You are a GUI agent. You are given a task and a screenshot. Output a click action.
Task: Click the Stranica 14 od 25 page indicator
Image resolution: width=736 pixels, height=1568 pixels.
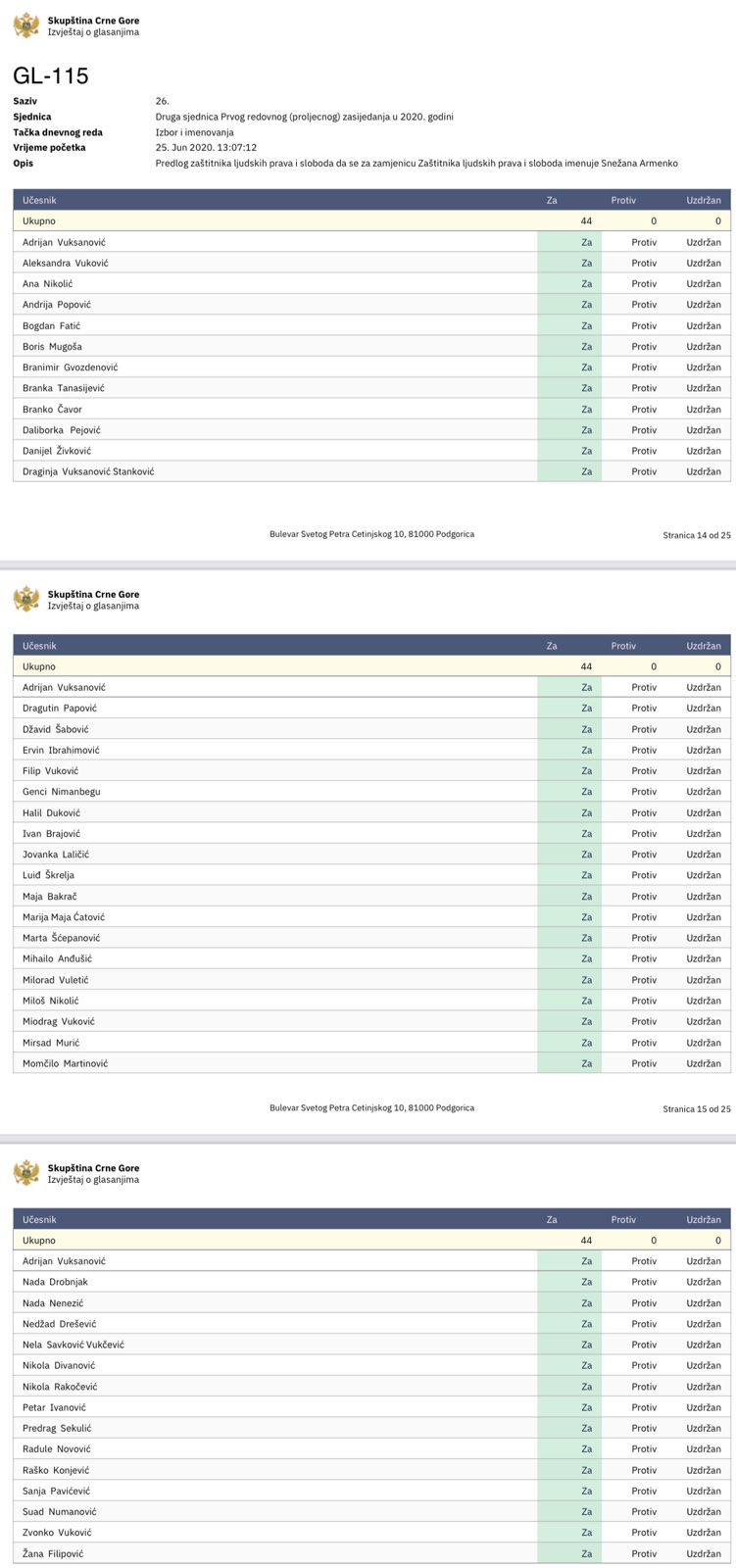point(697,535)
